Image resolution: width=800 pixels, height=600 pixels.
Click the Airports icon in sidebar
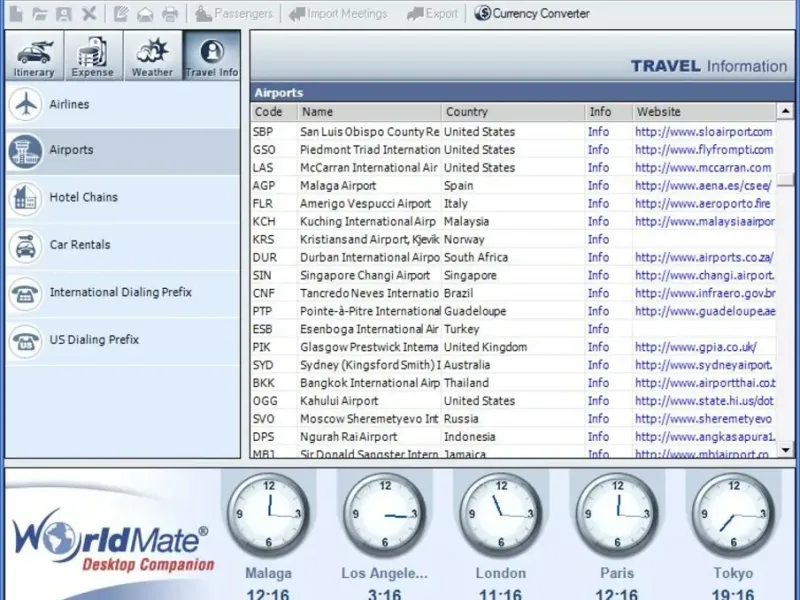(x=25, y=151)
